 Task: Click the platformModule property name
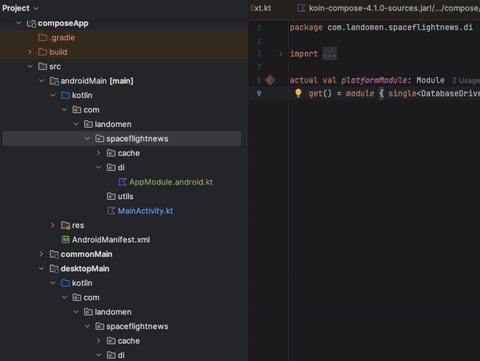(x=374, y=80)
